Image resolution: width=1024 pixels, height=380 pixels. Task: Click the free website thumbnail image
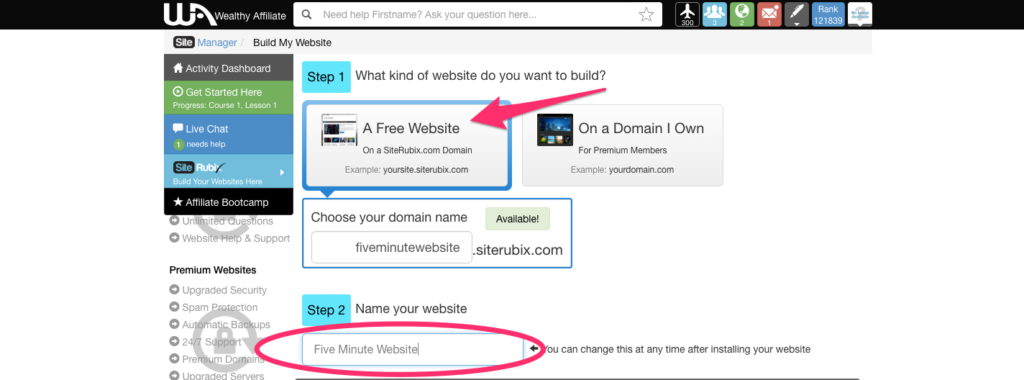tap(339, 129)
